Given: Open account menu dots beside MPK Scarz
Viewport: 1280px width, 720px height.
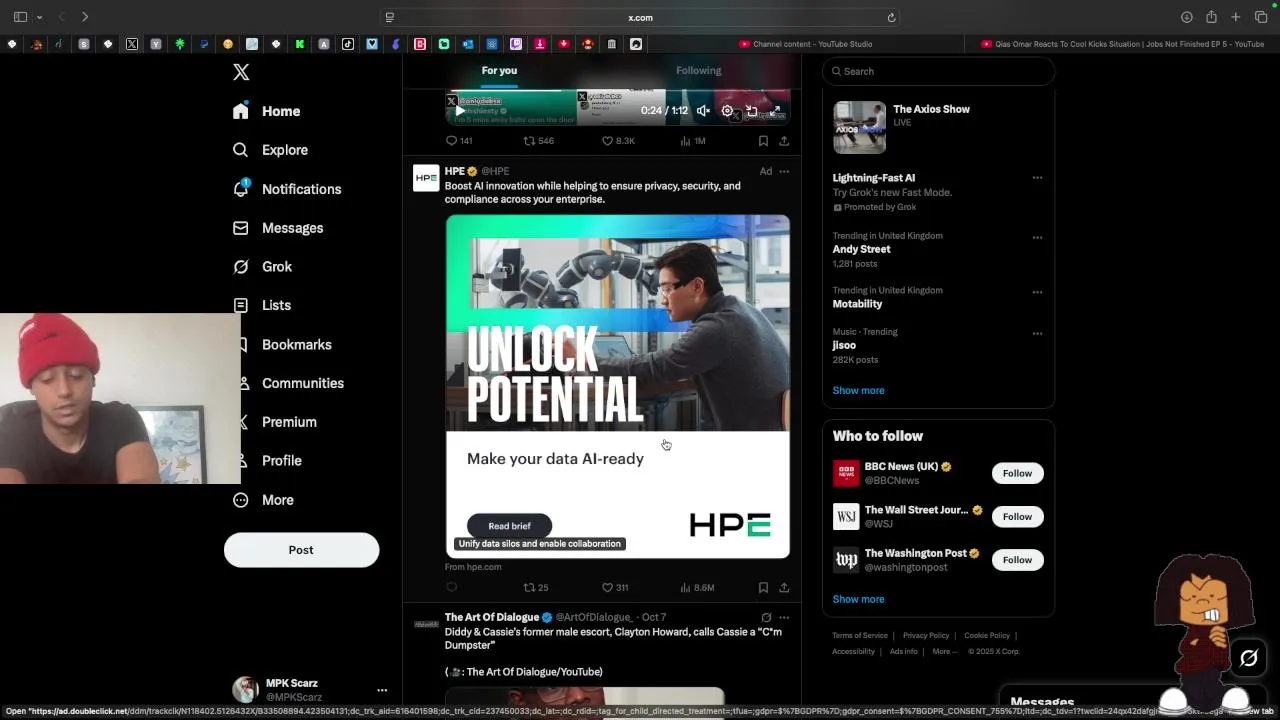Looking at the screenshot, I should [x=382, y=690].
